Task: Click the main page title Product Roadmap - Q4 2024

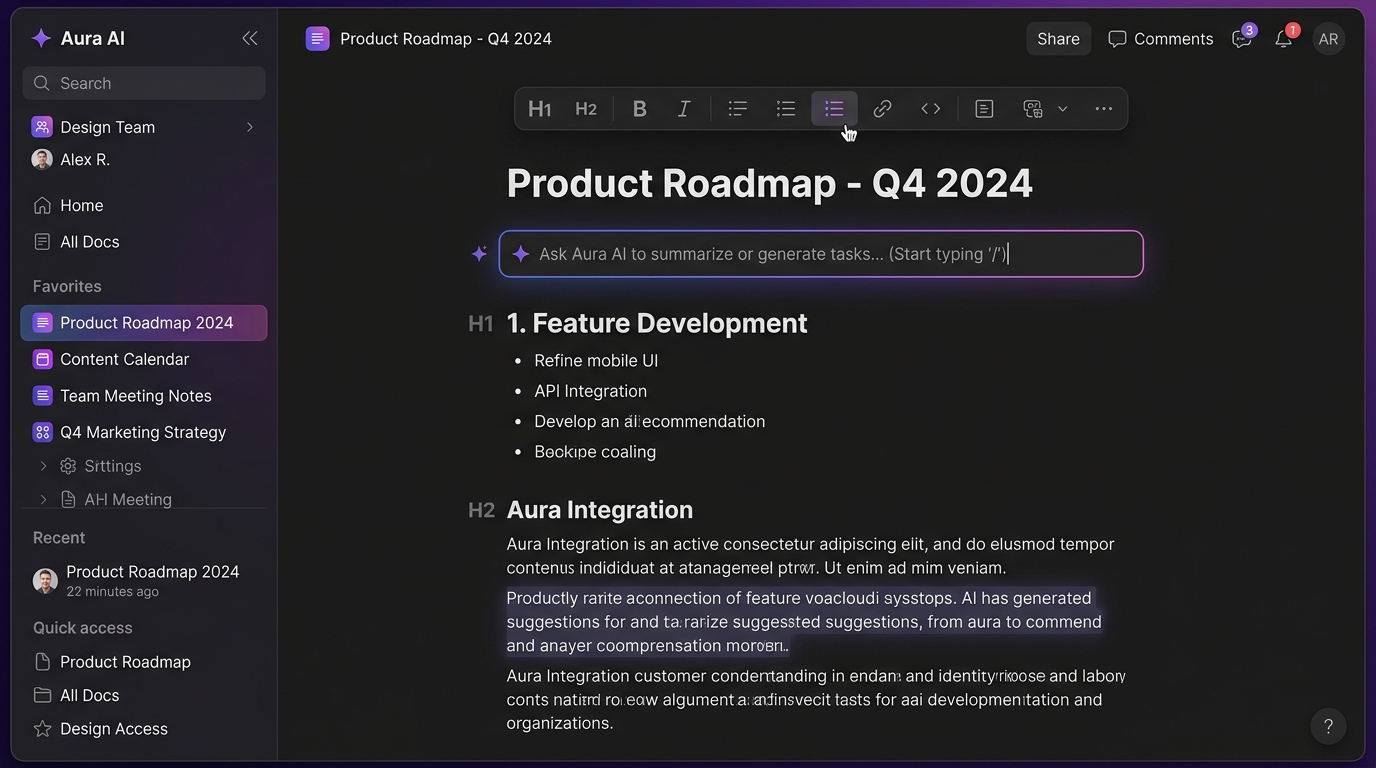Action: pos(770,184)
